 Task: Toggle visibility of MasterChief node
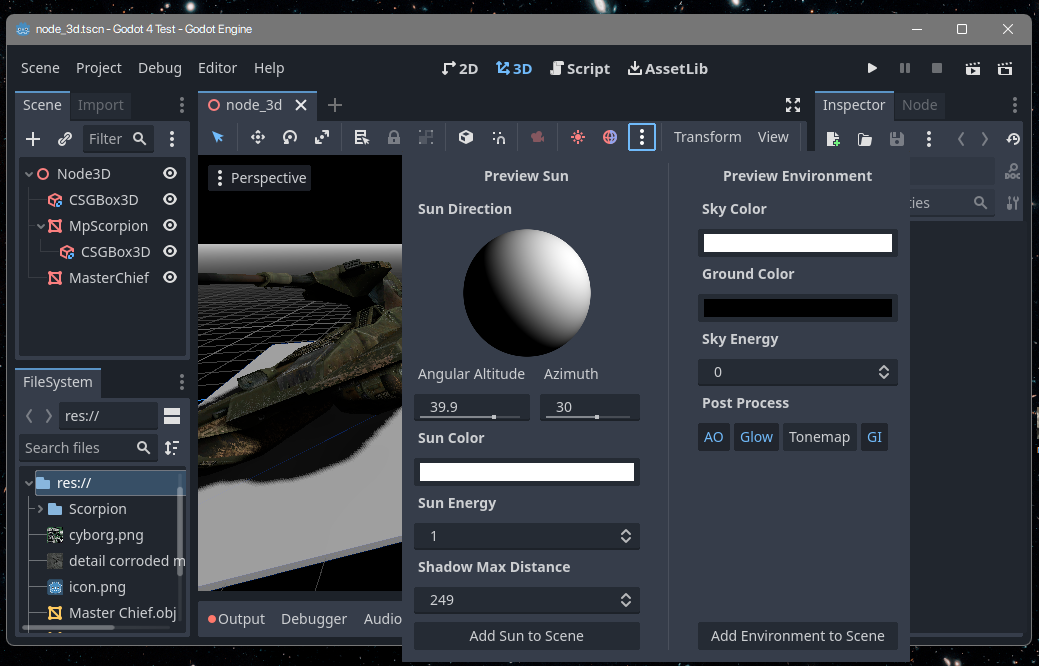(x=170, y=278)
